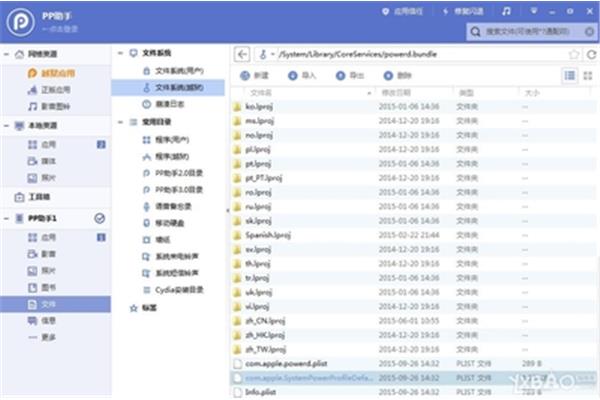Focus the file search input field
The height and width of the screenshot is (400, 600).
[x=532, y=31]
